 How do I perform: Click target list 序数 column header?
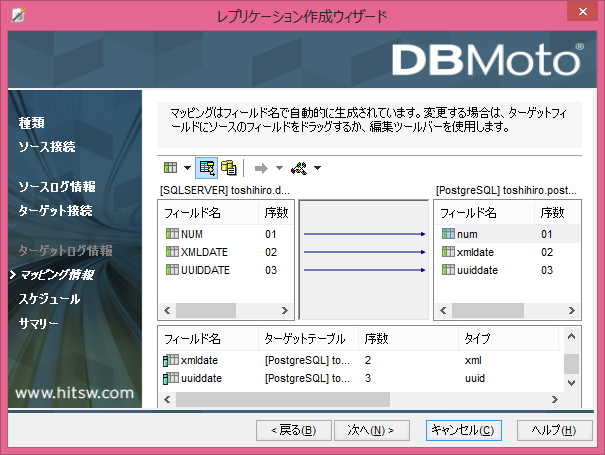pyautogui.click(x=557, y=213)
